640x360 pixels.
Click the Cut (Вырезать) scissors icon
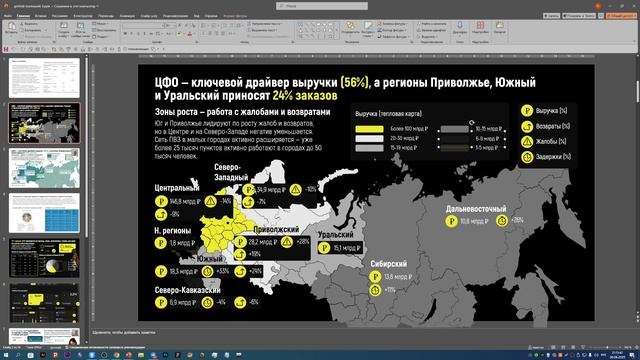point(22,24)
